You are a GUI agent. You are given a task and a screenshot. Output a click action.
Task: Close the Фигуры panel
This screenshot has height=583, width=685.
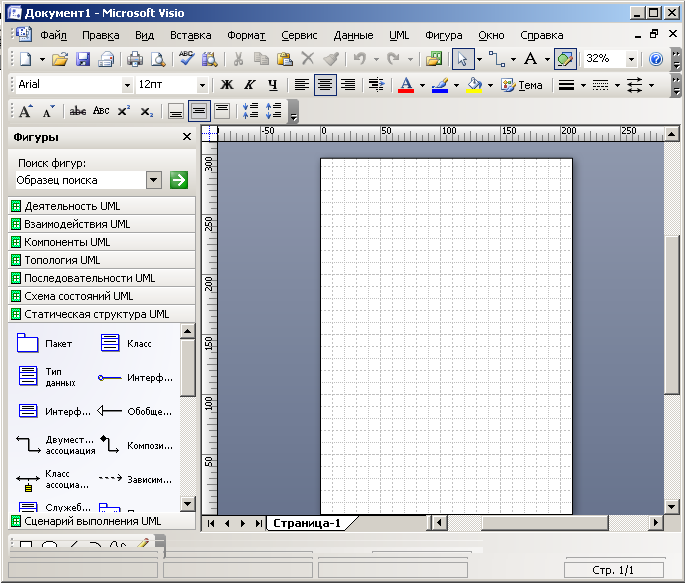(187, 137)
